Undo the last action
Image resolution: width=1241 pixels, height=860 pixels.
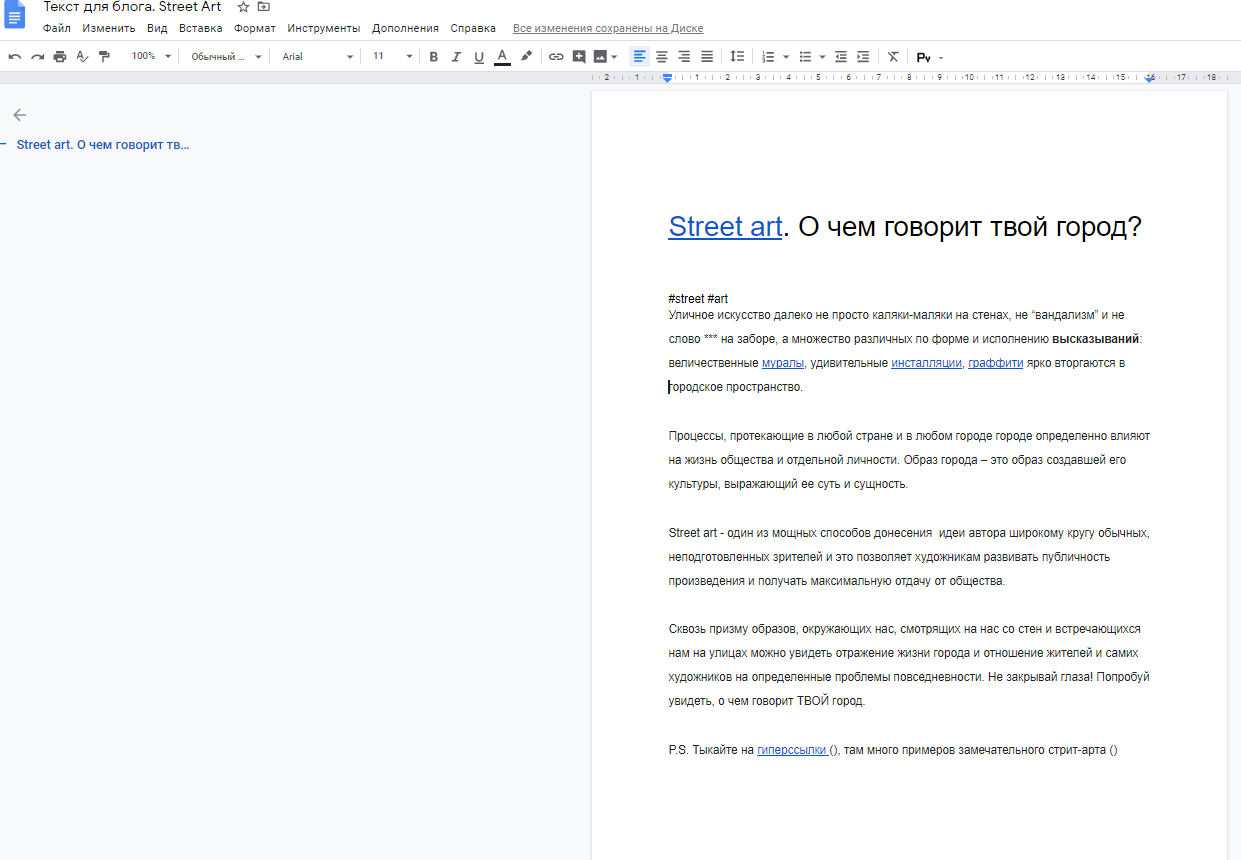(x=15, y=57)
